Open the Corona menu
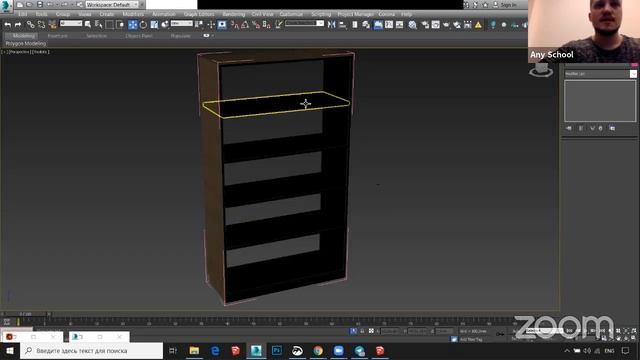Image resolution: width=640 pixels, height=360 pixels. pyautogui.click(x=387, y=14)
